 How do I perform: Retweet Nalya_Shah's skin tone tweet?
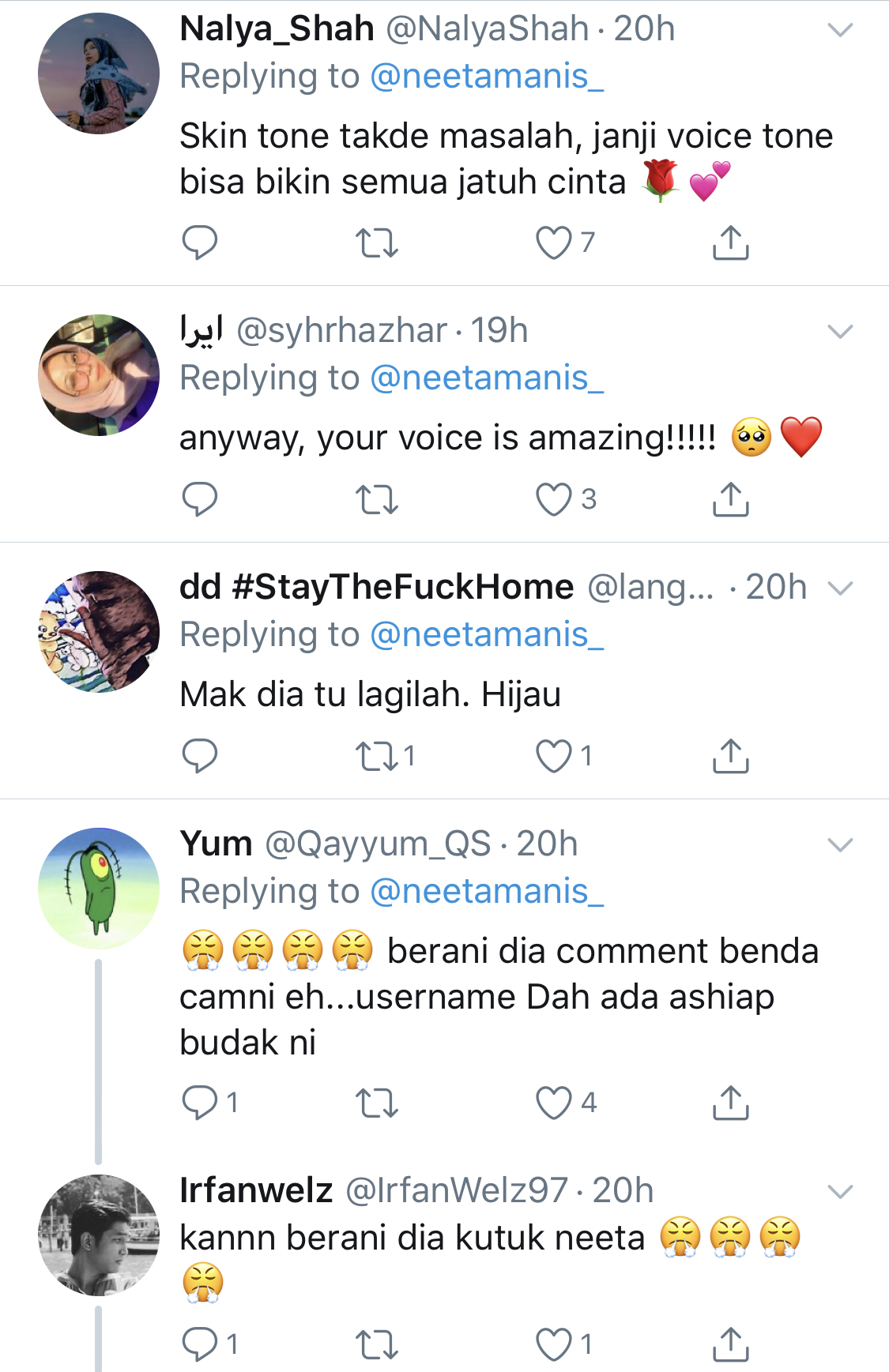[376, 243]
